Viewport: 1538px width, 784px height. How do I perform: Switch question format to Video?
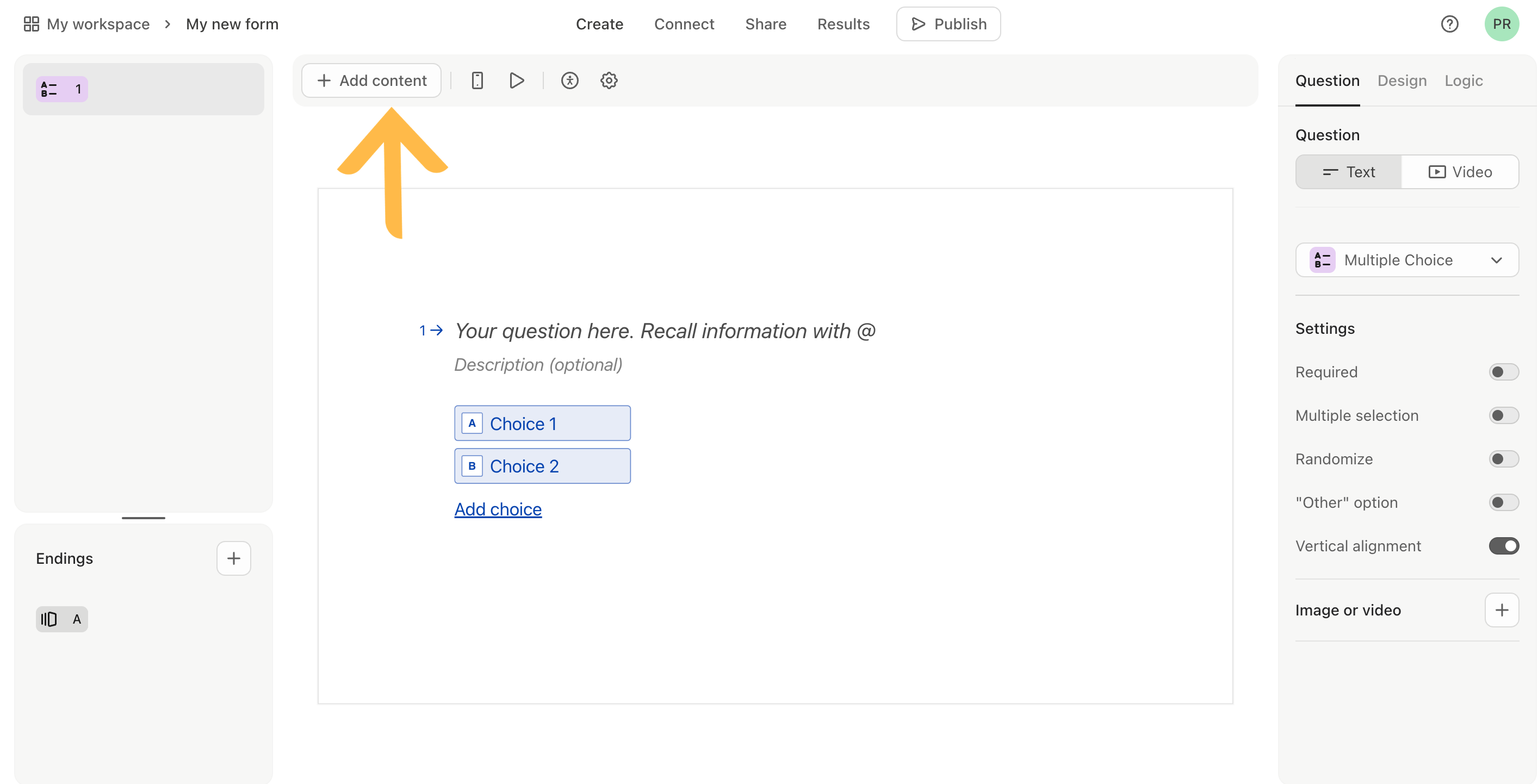1459,172
